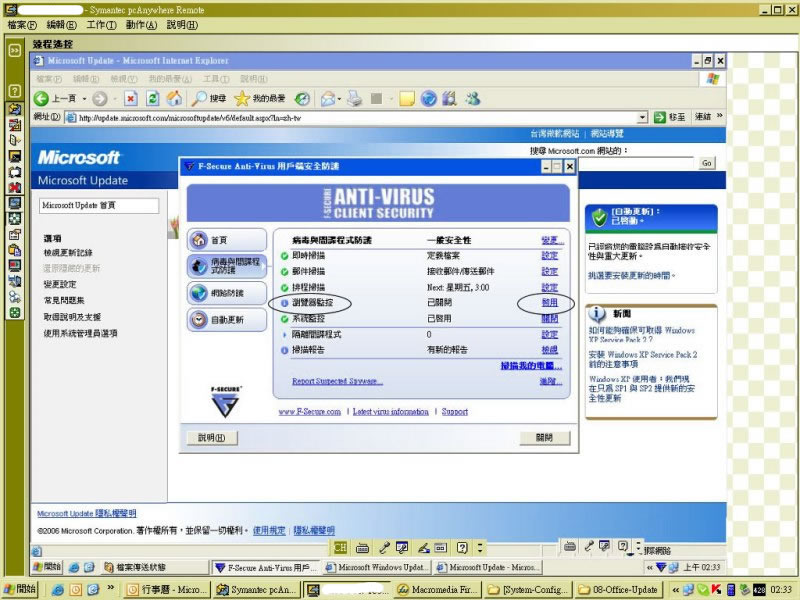The image size is (800, 600).
Task: Expand hidden tray icons on remote taskbar
Action: [x=649, y=567]
